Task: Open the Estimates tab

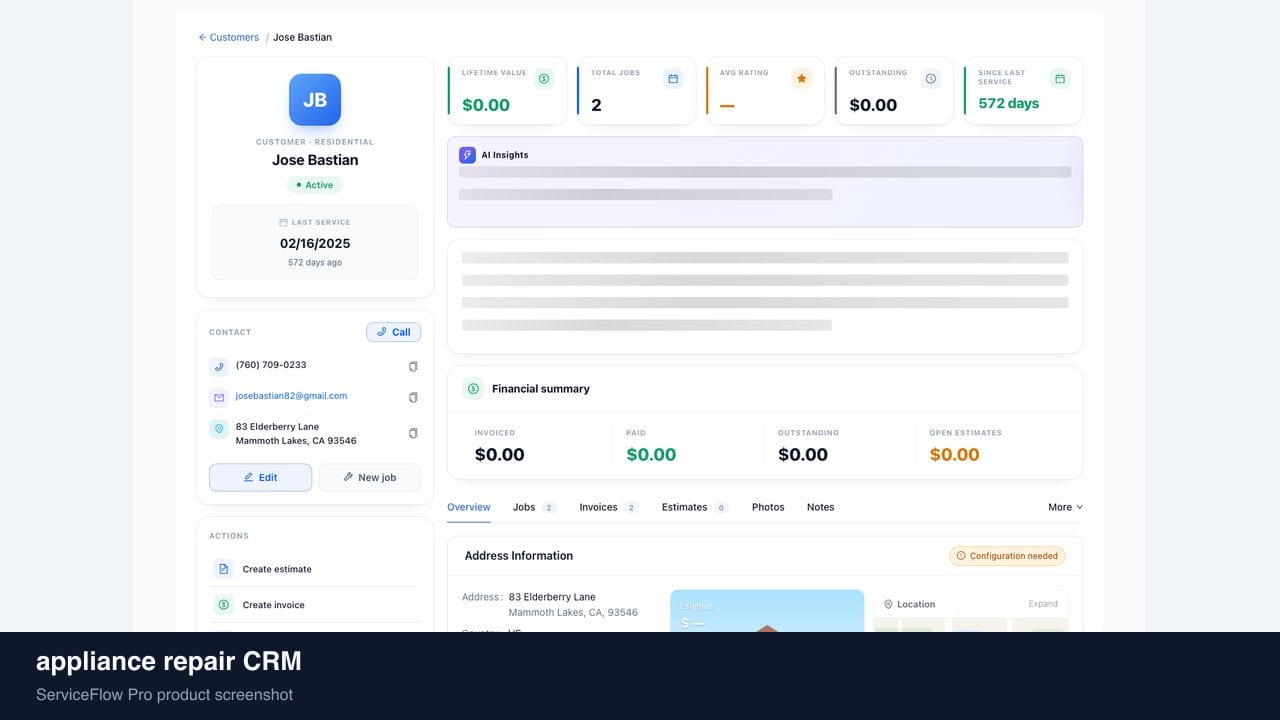Action: 695,507
